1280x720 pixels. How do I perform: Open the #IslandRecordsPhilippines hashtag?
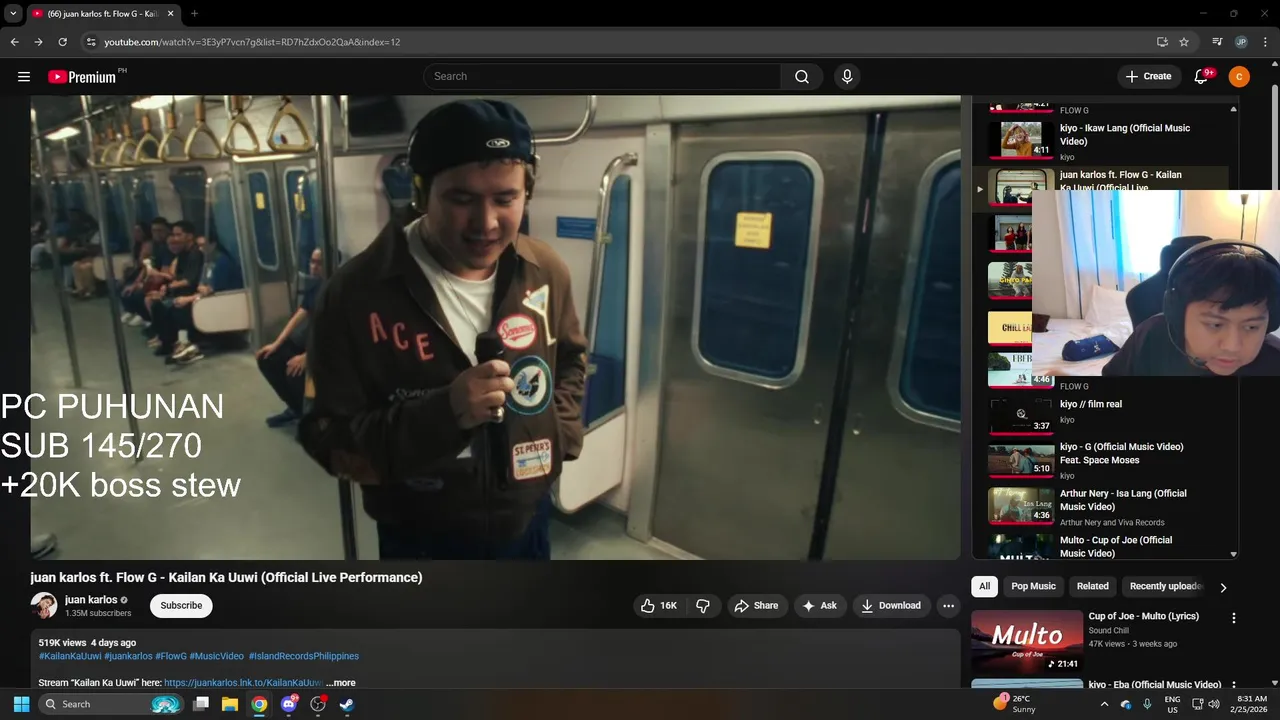(x=304, y=656)
